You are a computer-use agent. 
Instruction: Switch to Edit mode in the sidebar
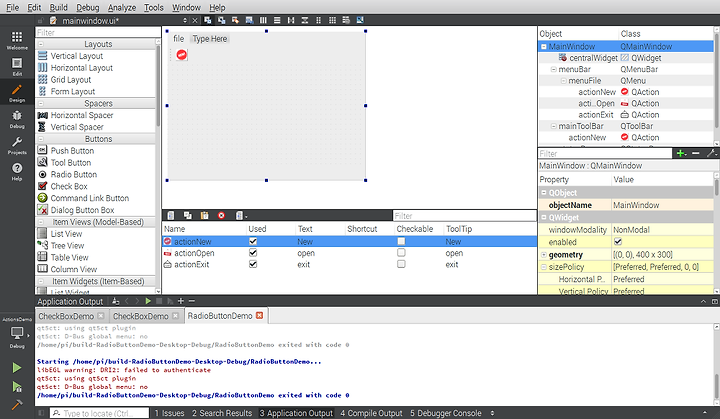click(17, 66)
